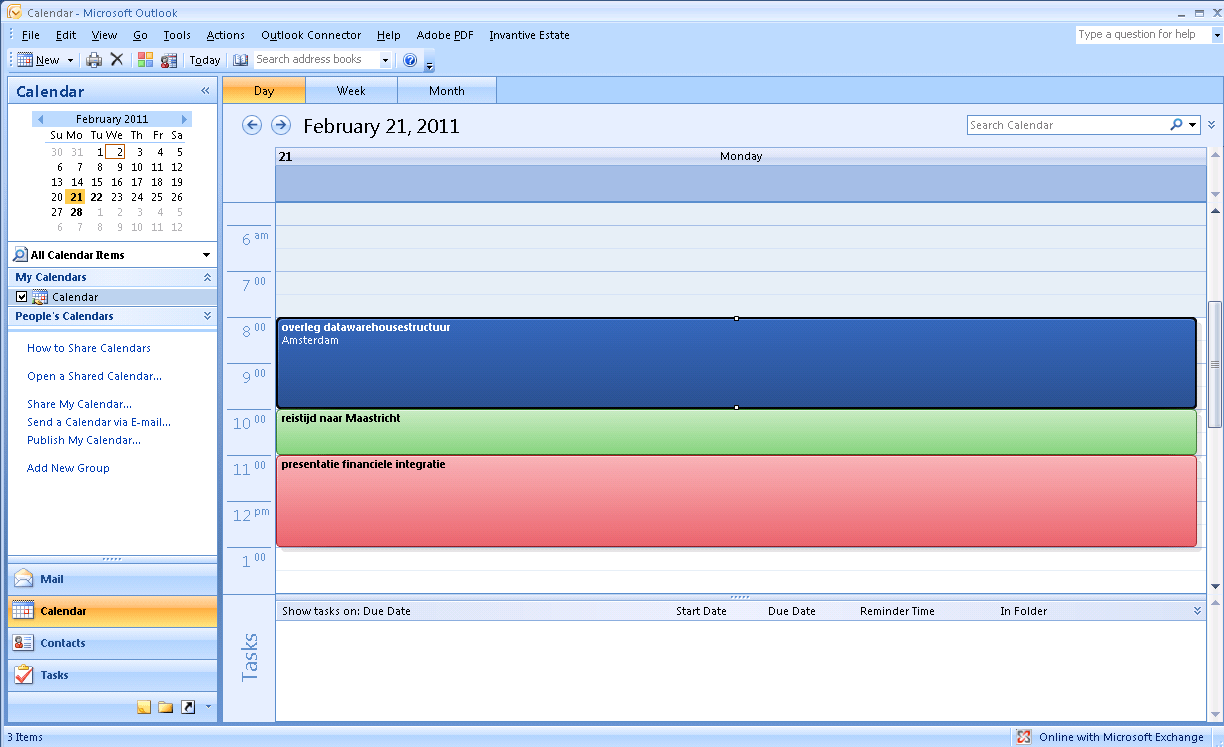Image resolution: width=1224 pixels, height=747 pixels.
Task: Select February 22 in the mini calendar
Action: coord(97,197)
